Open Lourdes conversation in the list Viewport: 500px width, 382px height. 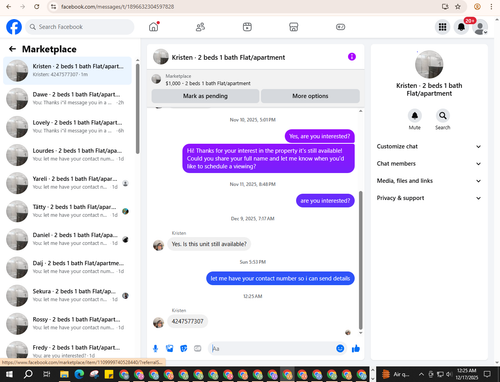coord(67,155)
